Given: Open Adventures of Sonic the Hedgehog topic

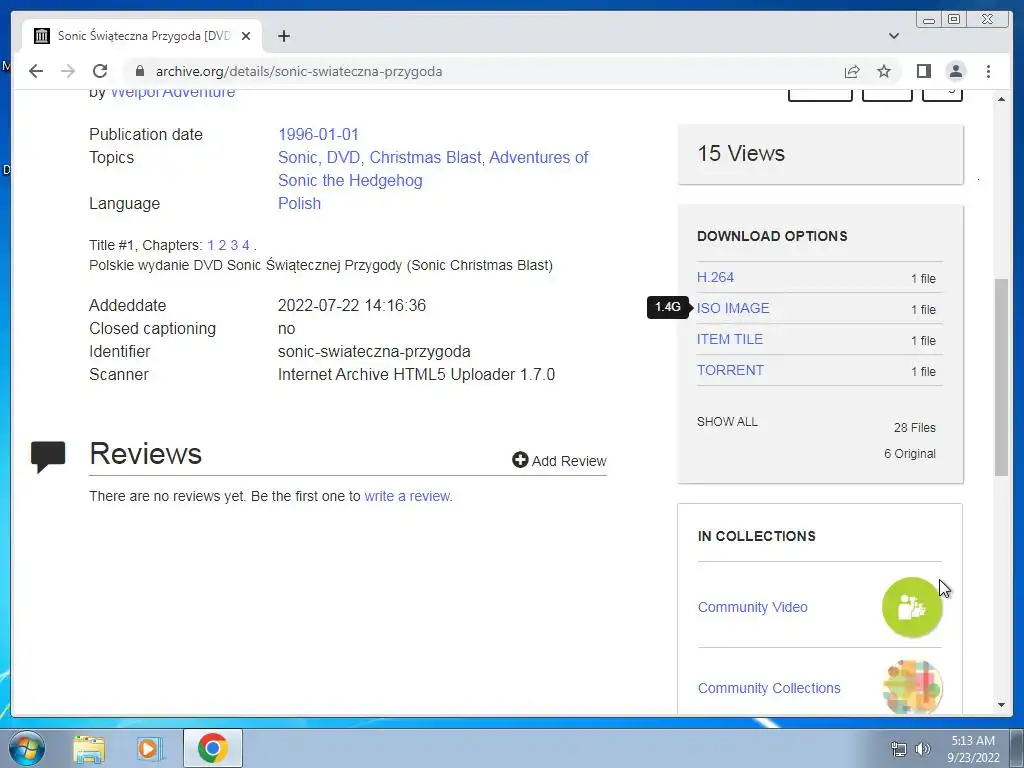Looking at the screenshot, I should 433,168.
